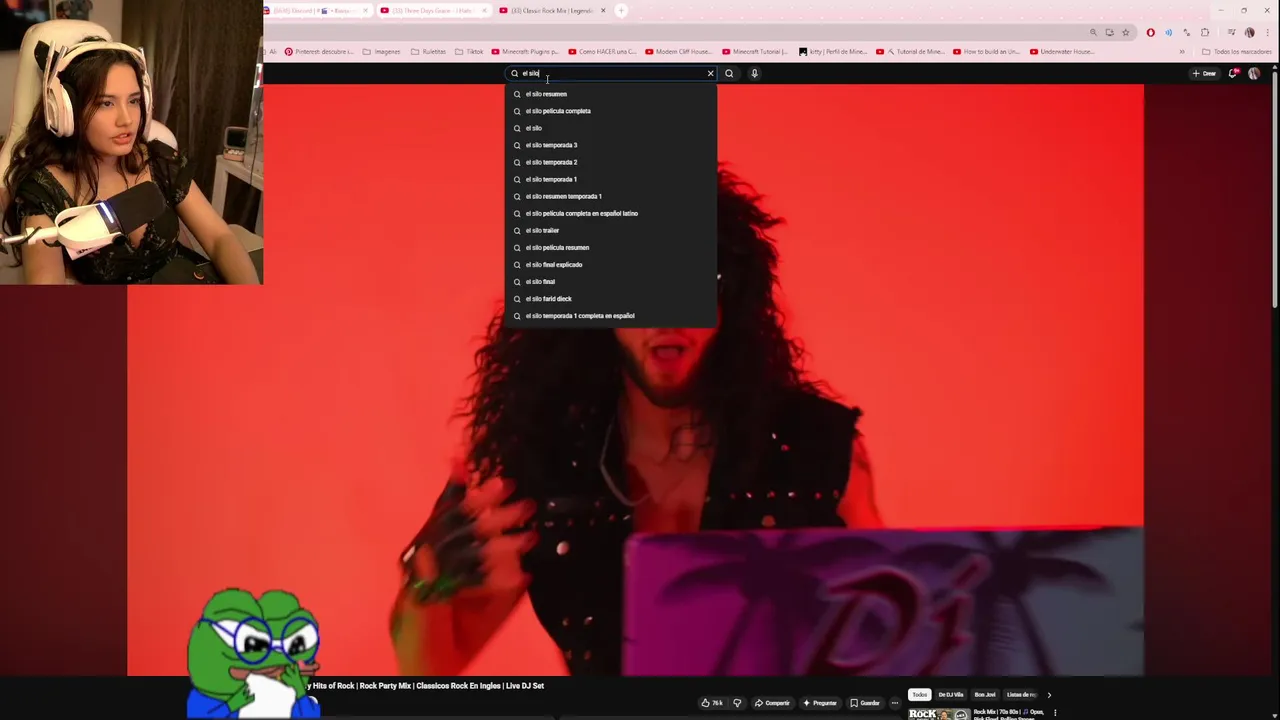The height and width of the screenshot is (720, 1280).
Task: Click the page scrollbar thumb
Action: coord(1275,190)
